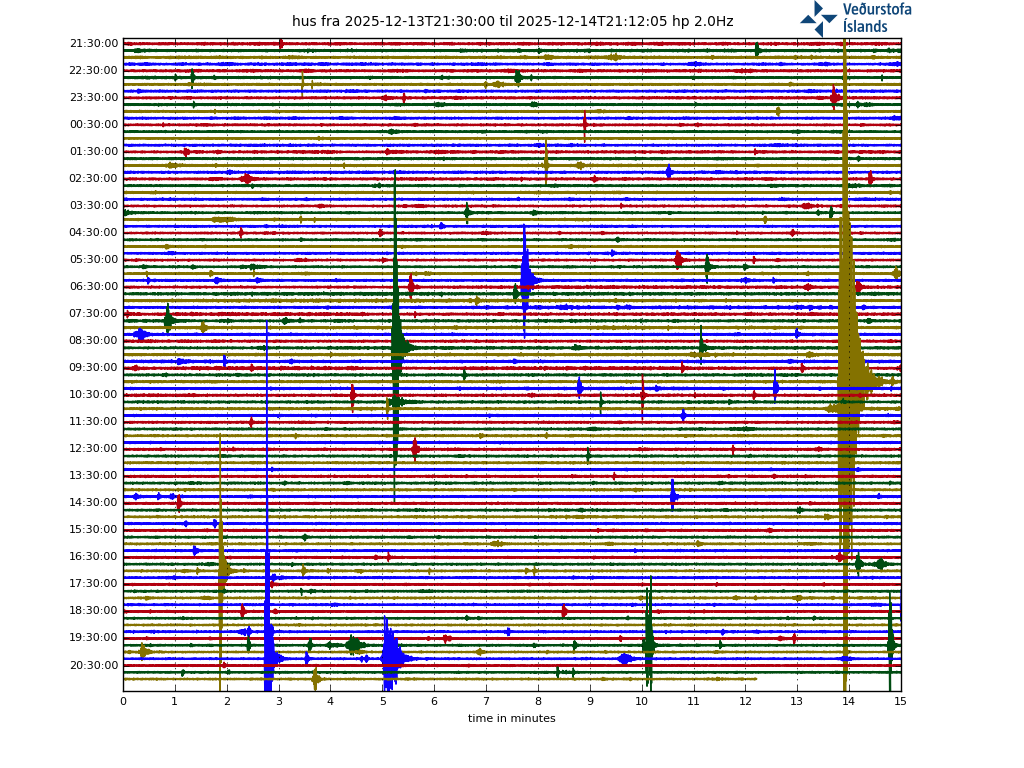Screen dimensions: 1024x768
Task: Click the minute 10 tick label
Action: coord(641,702)
